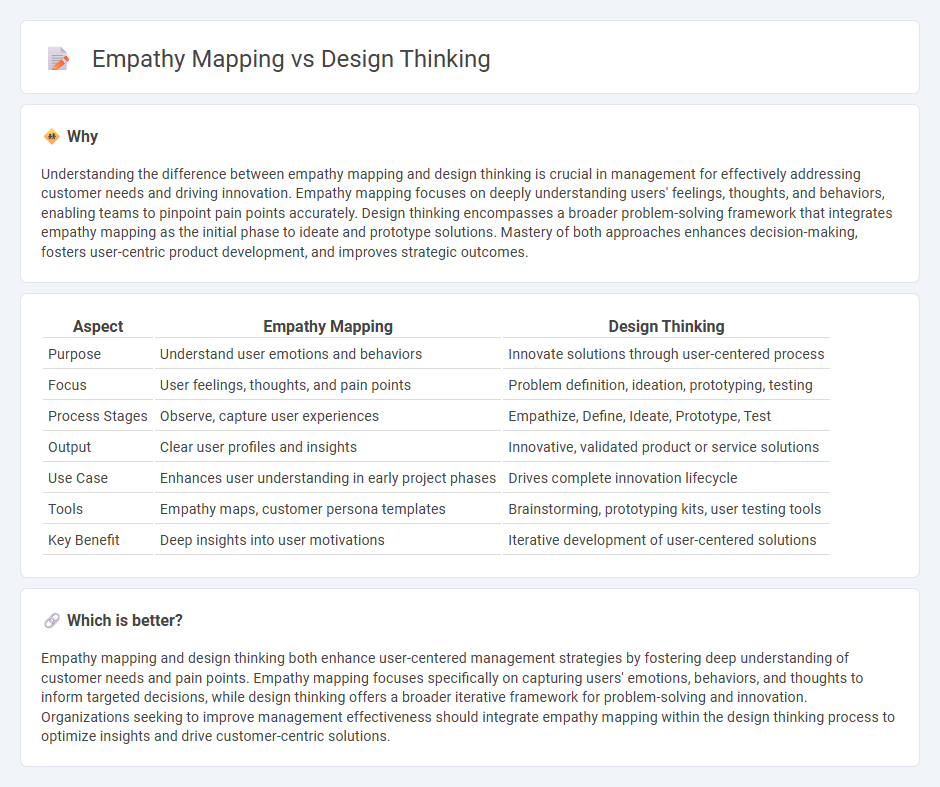Click the 'Use Case' row label
Viewport: 940px width, 787px height.
[x=78, y=478]
